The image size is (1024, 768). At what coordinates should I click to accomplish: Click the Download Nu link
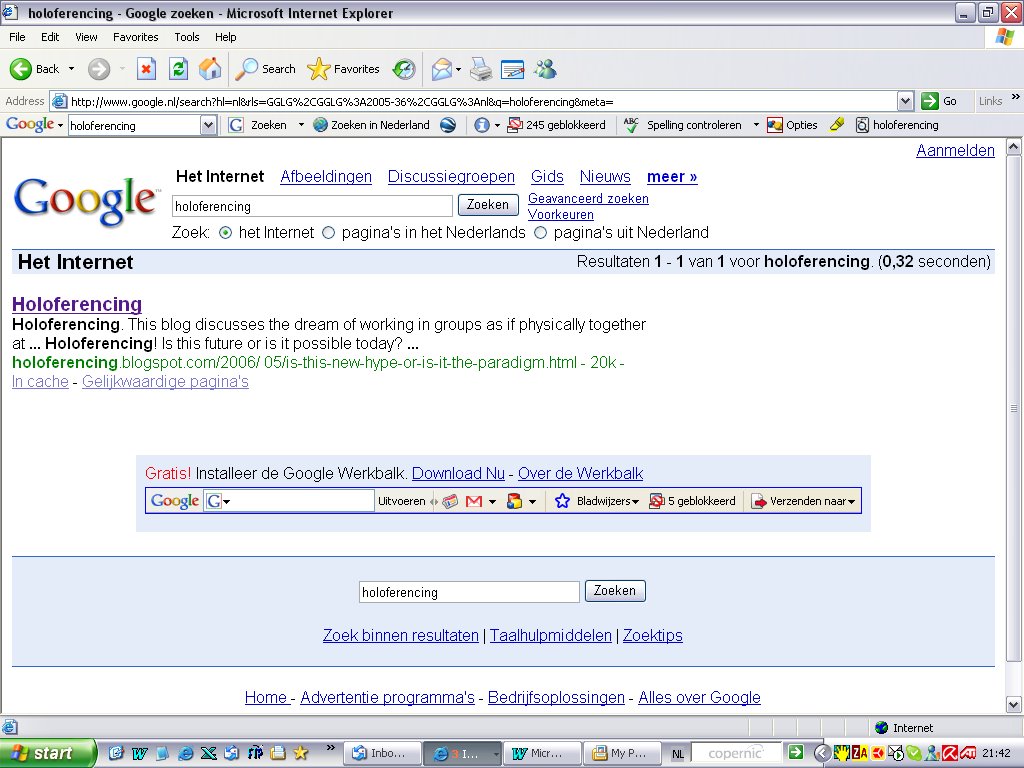pos(458,473)
